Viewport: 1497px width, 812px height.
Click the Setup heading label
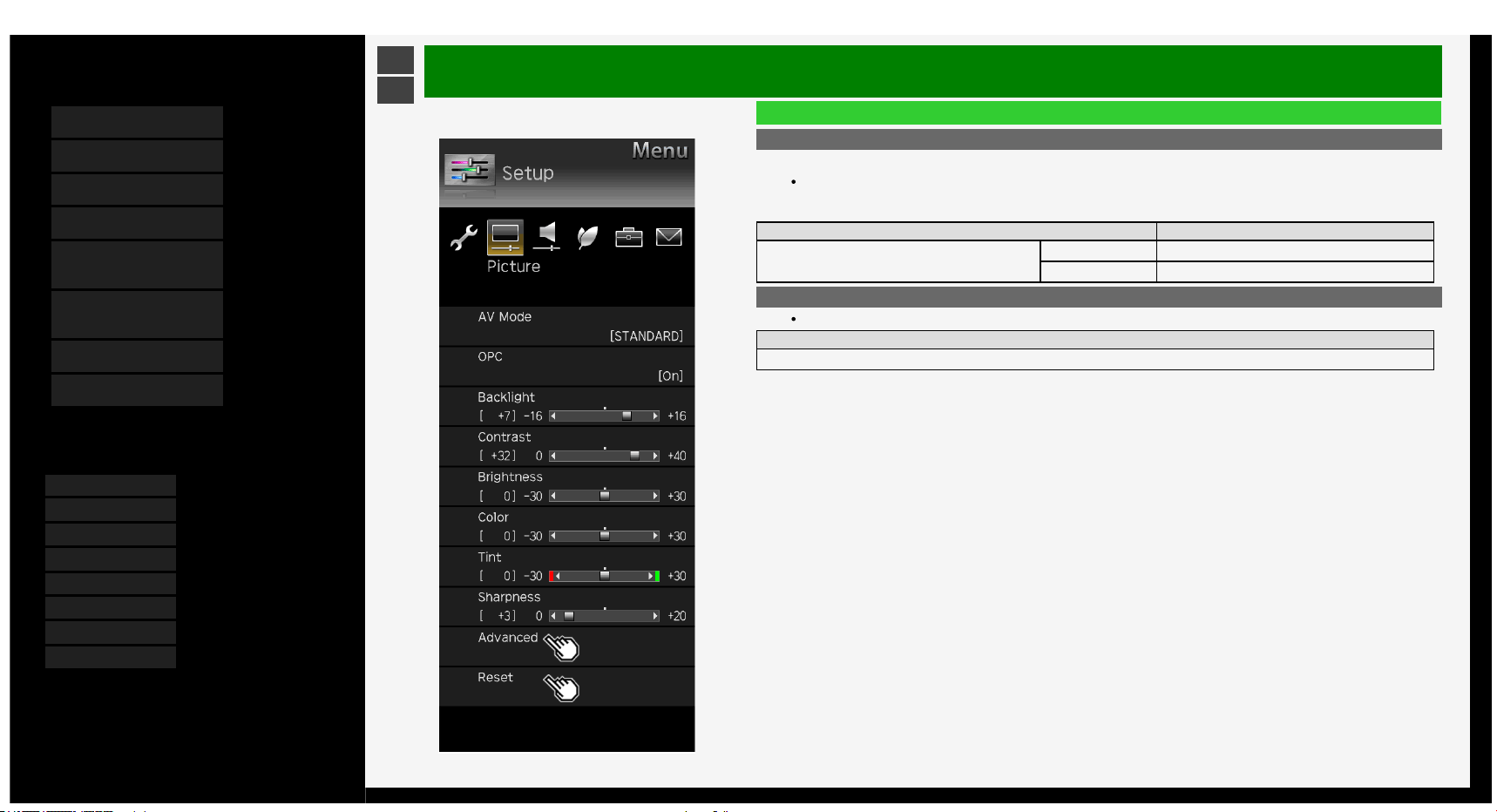point(528,173)
